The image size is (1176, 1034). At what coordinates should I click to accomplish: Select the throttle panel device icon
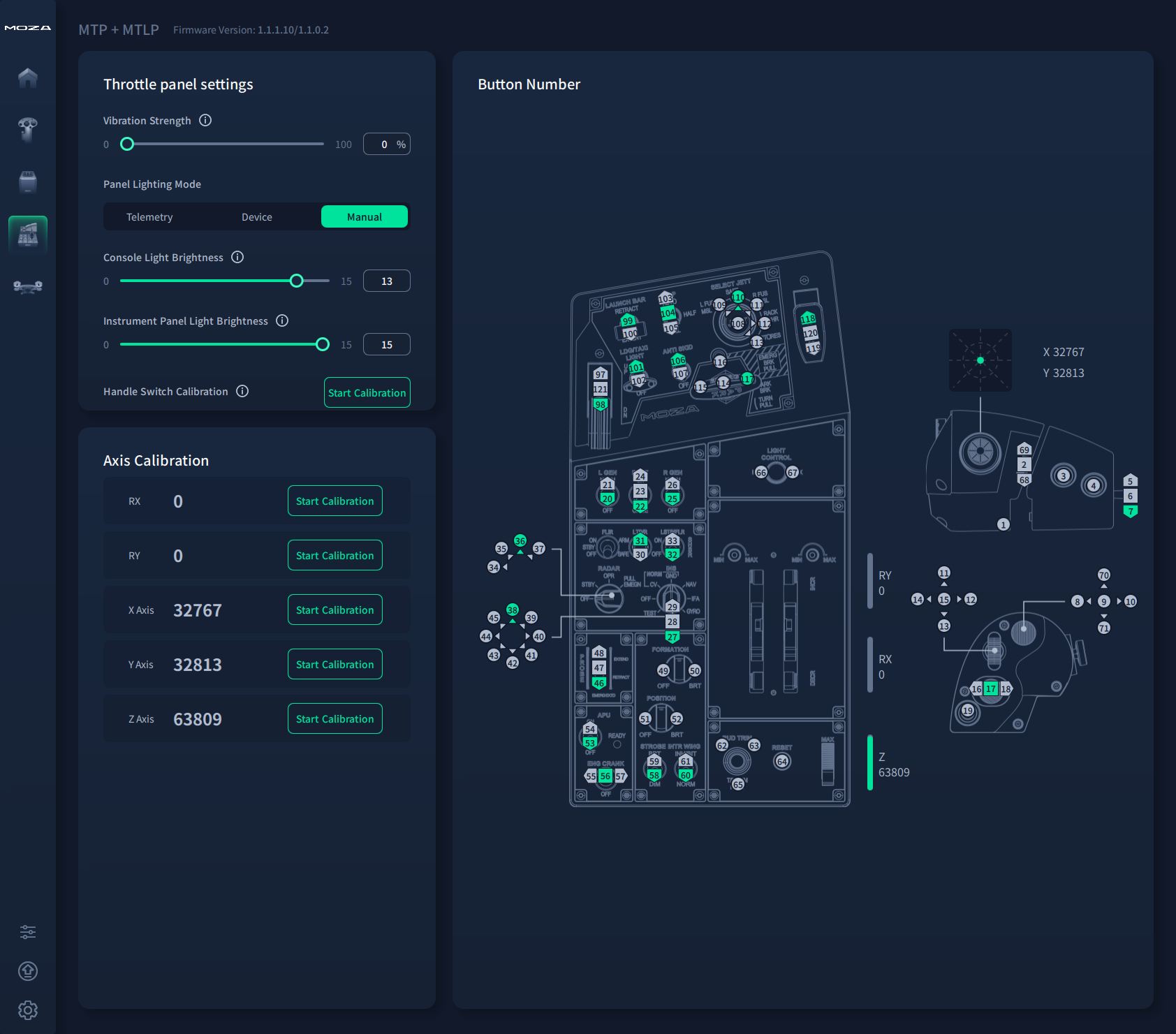(x=28, y=234)
